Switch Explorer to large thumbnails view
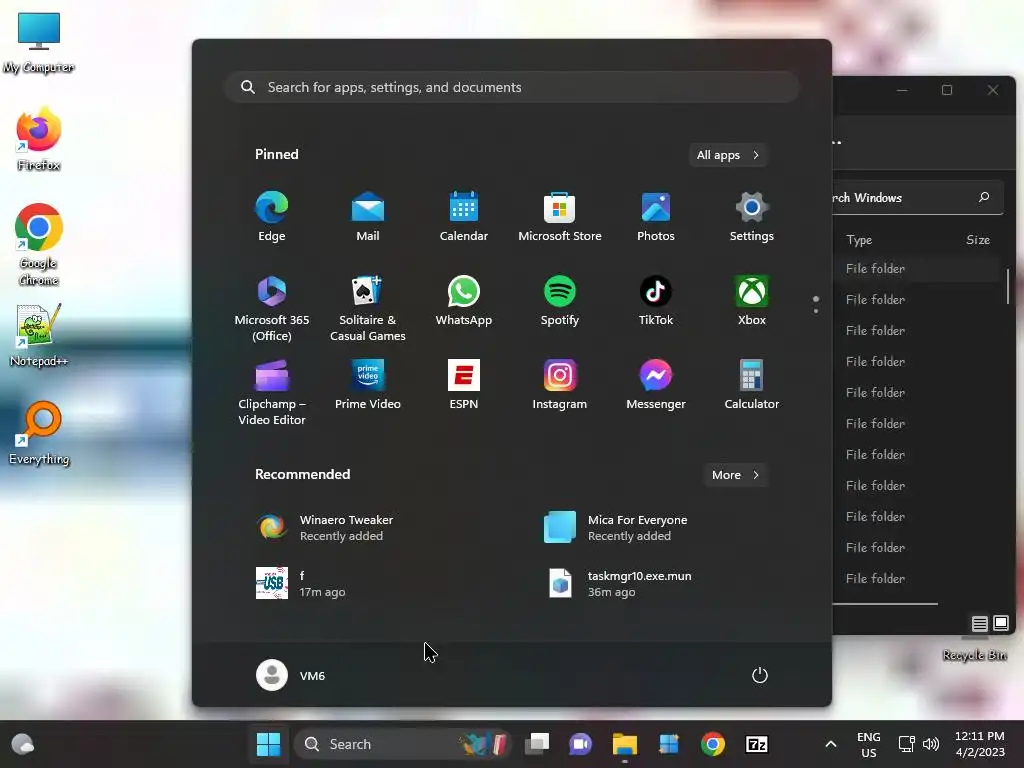Screen dimensions: 1024x768 (1000, 624)
